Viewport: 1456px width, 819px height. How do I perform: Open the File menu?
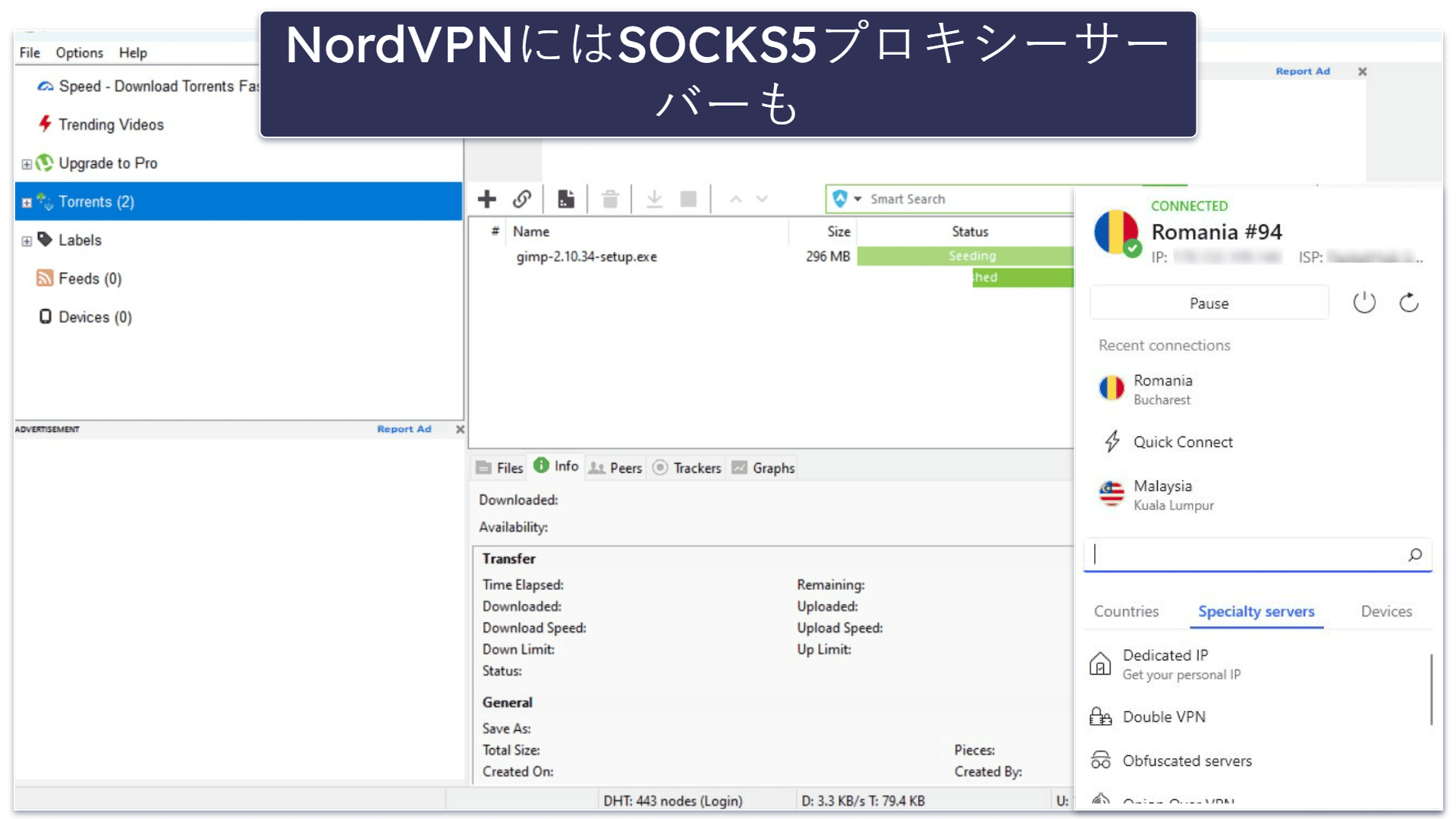(x=30, y=52)
